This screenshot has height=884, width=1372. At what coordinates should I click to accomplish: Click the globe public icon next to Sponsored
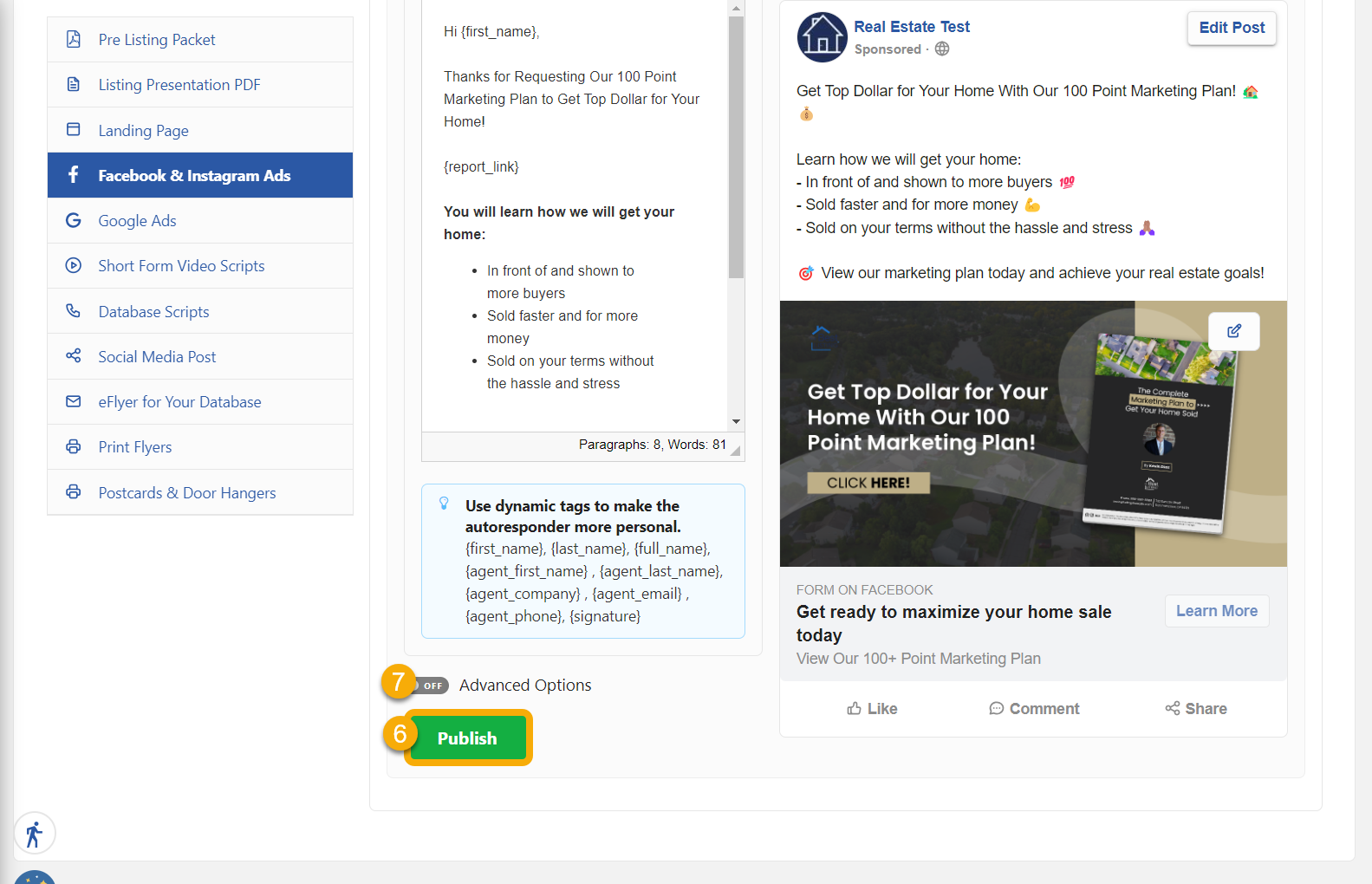pyautogui.click(x=942, y=49)
